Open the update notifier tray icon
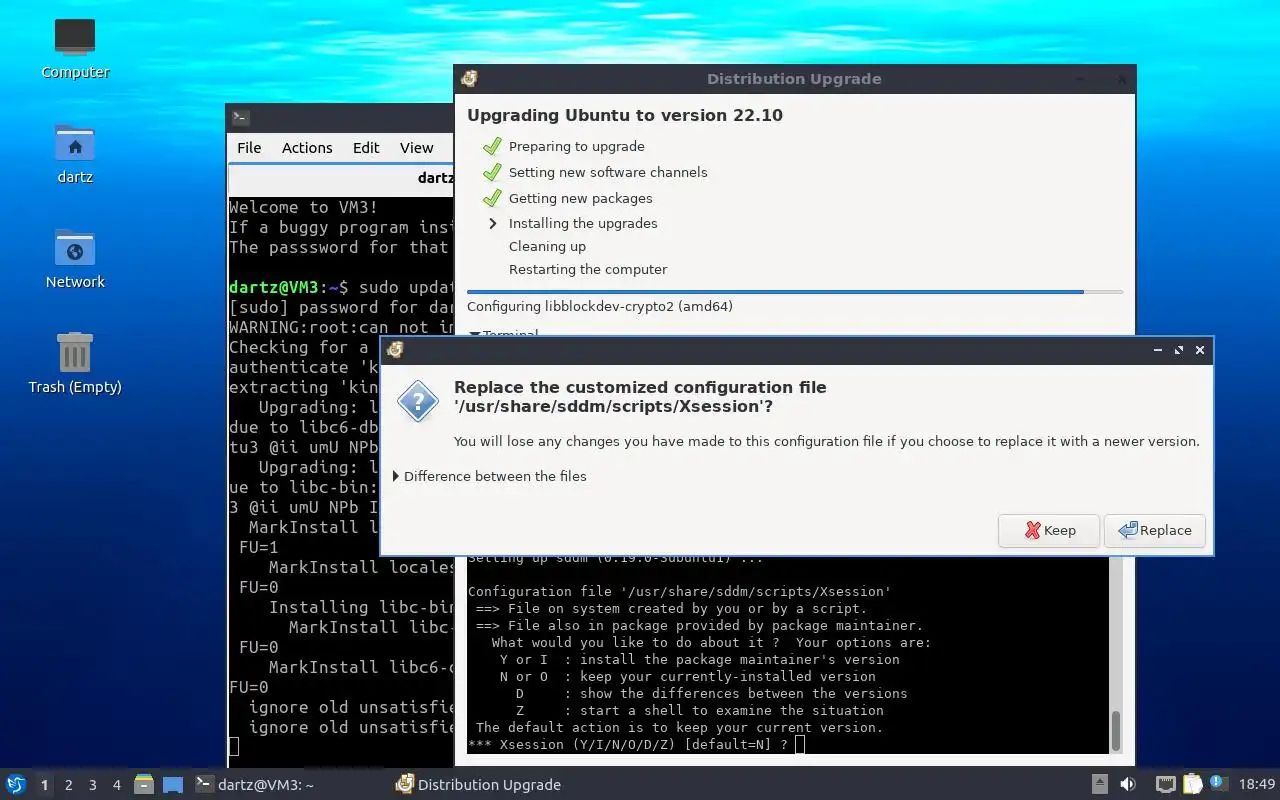 (x=1218, y=783)
